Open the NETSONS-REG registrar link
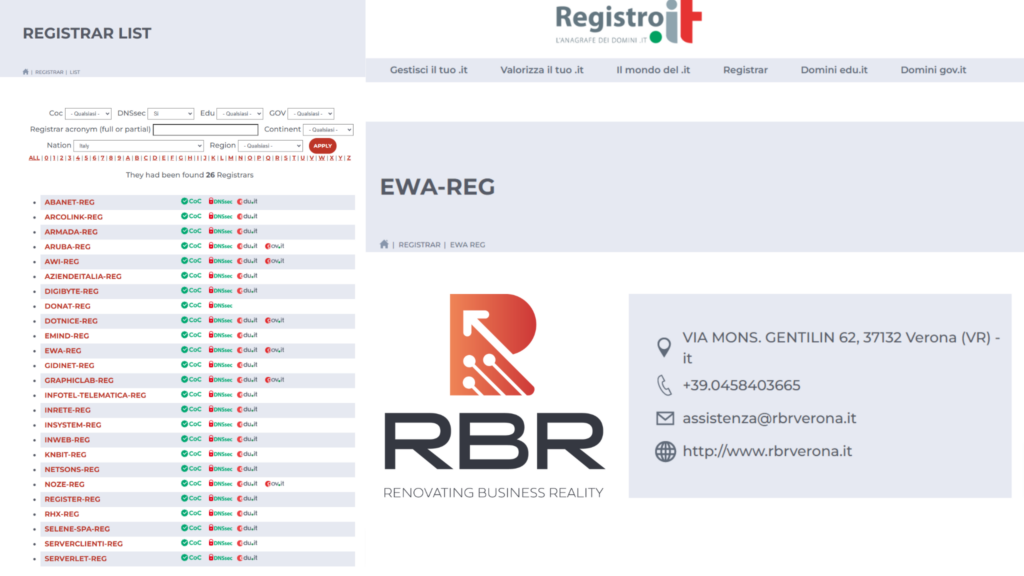 72,470
